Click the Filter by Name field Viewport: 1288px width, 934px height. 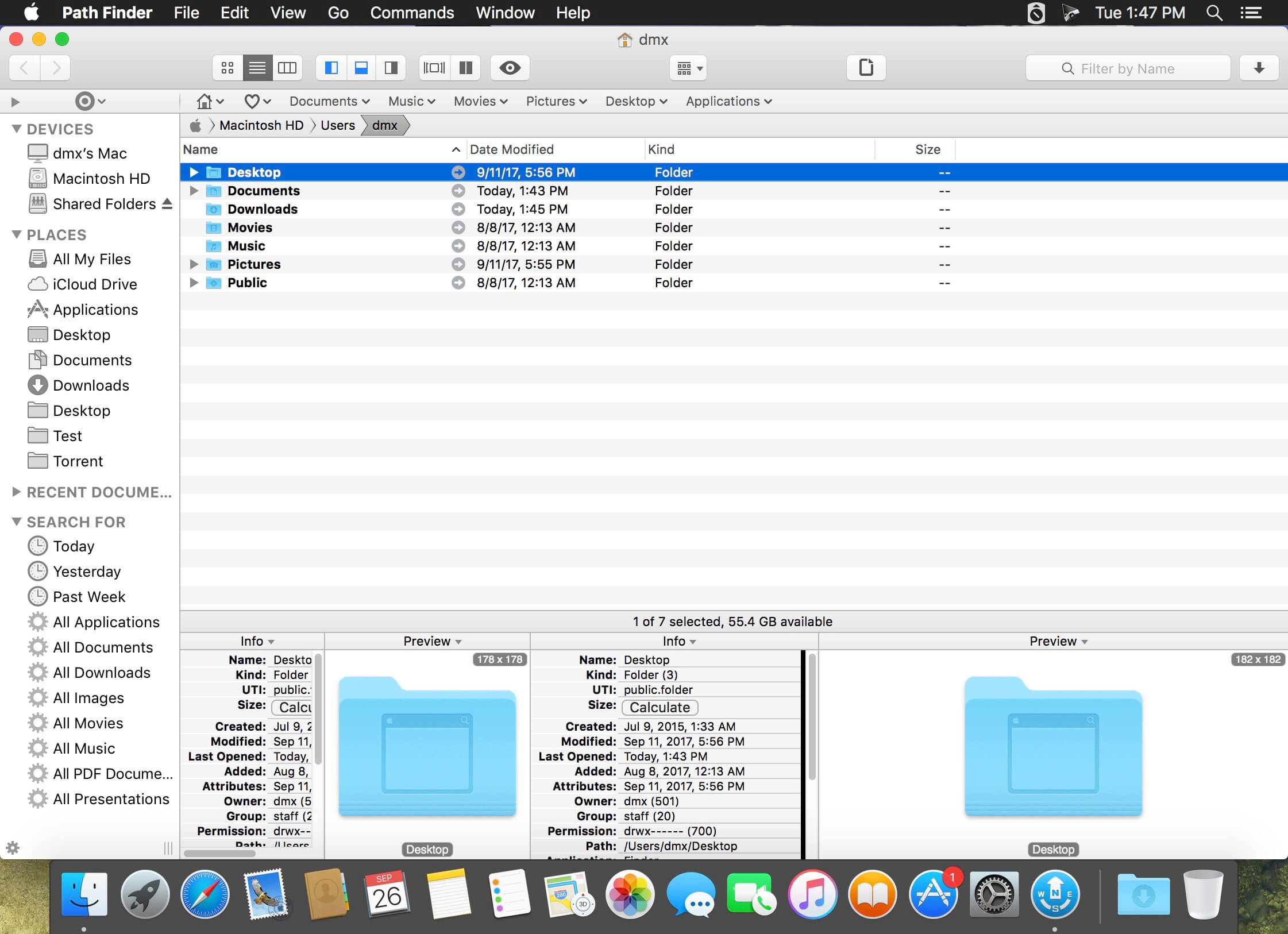pyautogui.click(x=1128, y=68)
